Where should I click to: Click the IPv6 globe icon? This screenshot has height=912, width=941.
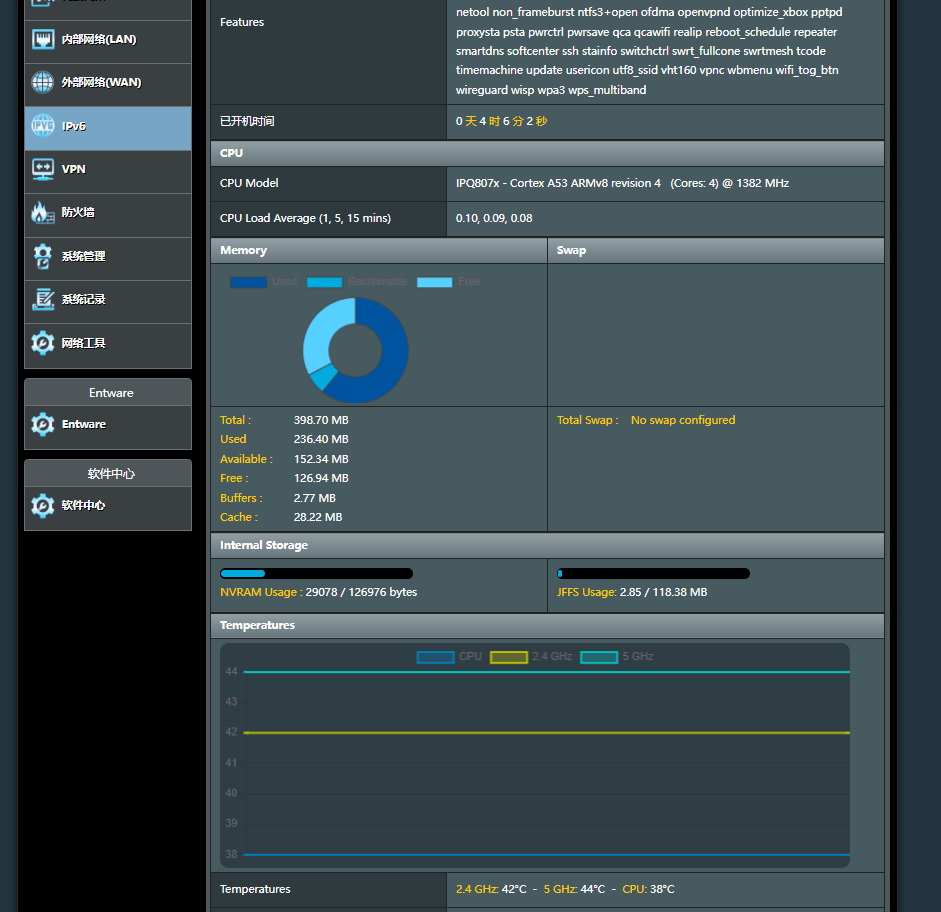(x=43, y=126)
